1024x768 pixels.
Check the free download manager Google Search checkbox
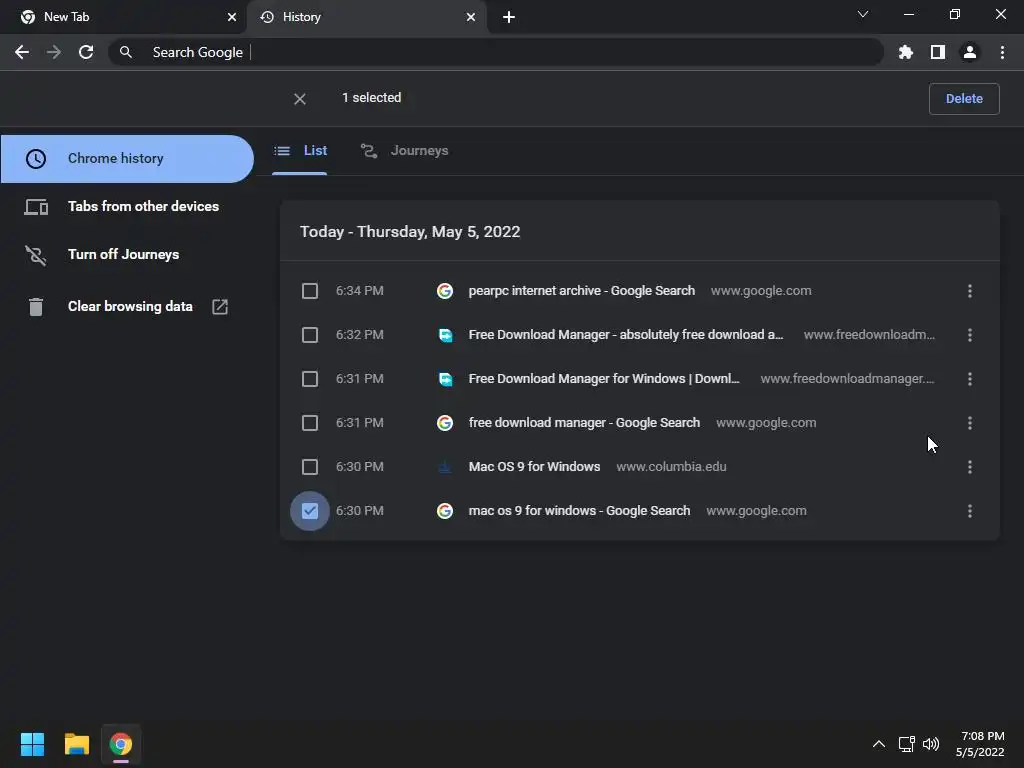click(x=310, y=423)
